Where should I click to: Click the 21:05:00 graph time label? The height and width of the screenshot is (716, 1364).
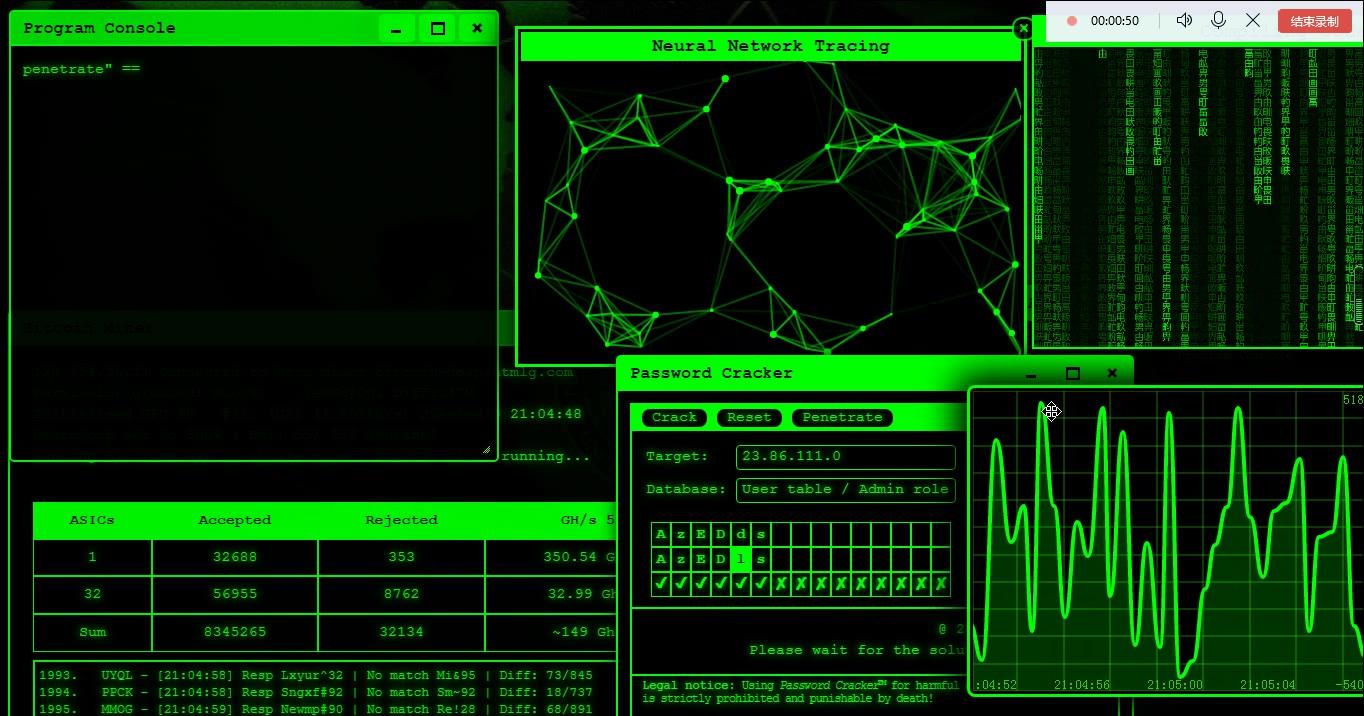tap(1175, 685)
